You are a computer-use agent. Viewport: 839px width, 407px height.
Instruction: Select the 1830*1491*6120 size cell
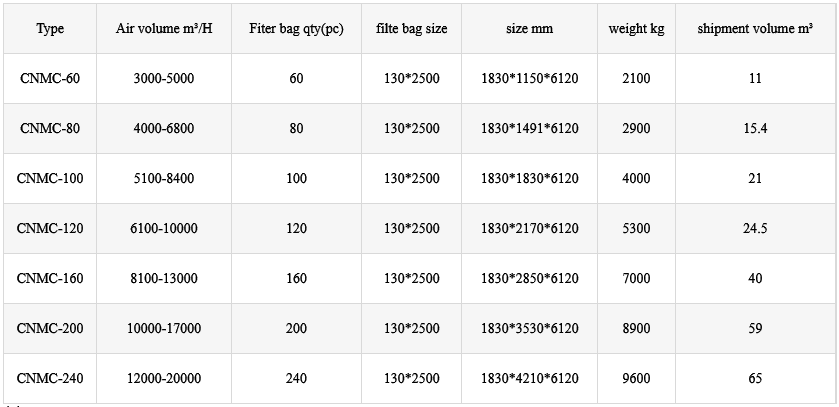[x=529, y=129]
